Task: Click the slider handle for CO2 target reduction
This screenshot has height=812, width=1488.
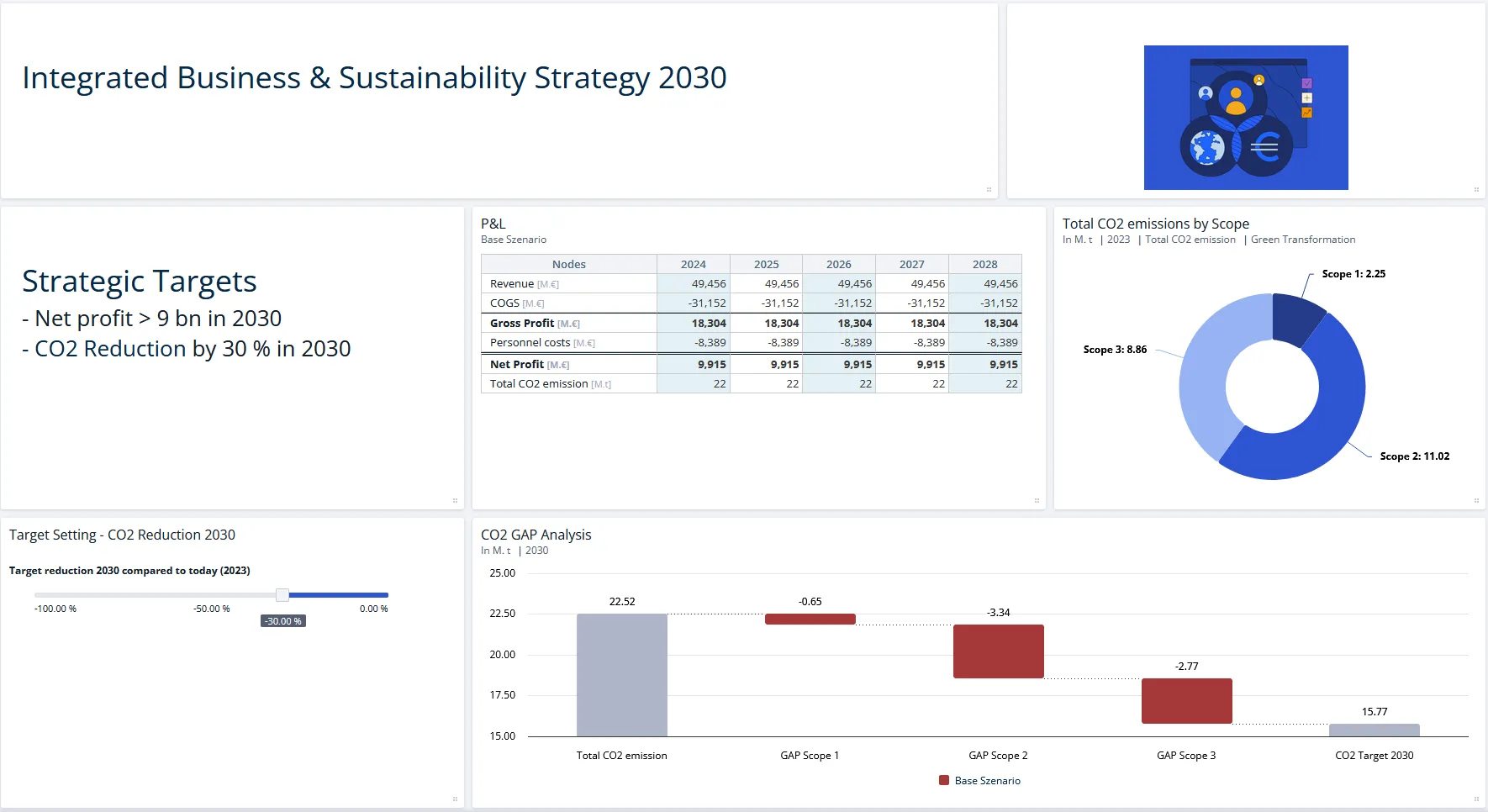Action: 282,595
